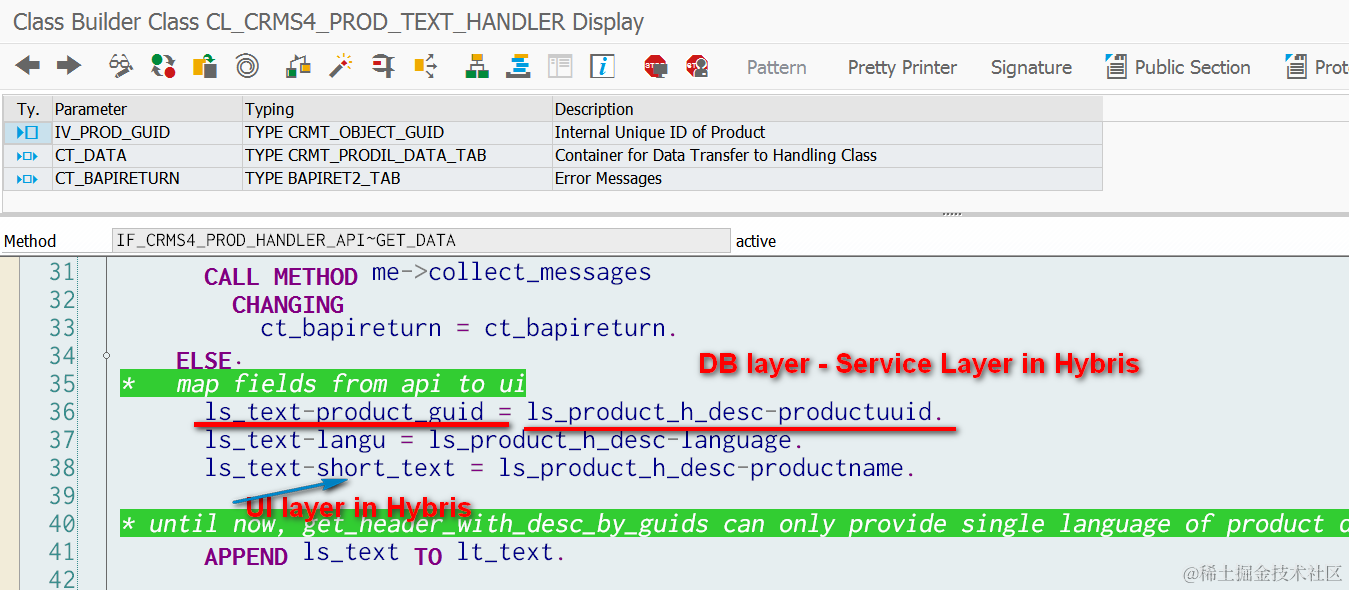This screenshot has width=1349, height=590.
Task: Click the Ty. column header
Action: (28, 109)
